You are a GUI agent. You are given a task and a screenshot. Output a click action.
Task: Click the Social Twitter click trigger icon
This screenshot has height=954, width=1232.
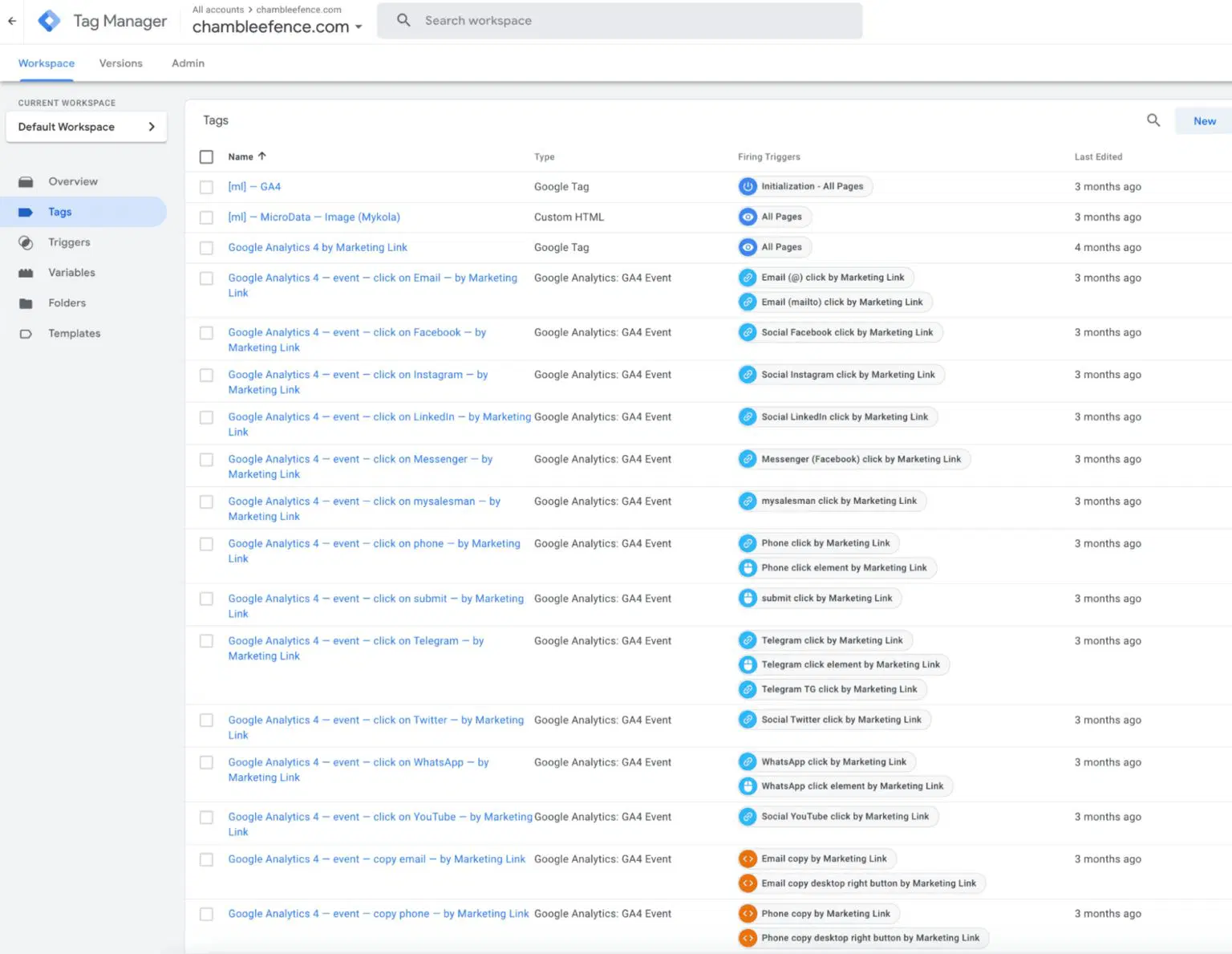(748, 720)
